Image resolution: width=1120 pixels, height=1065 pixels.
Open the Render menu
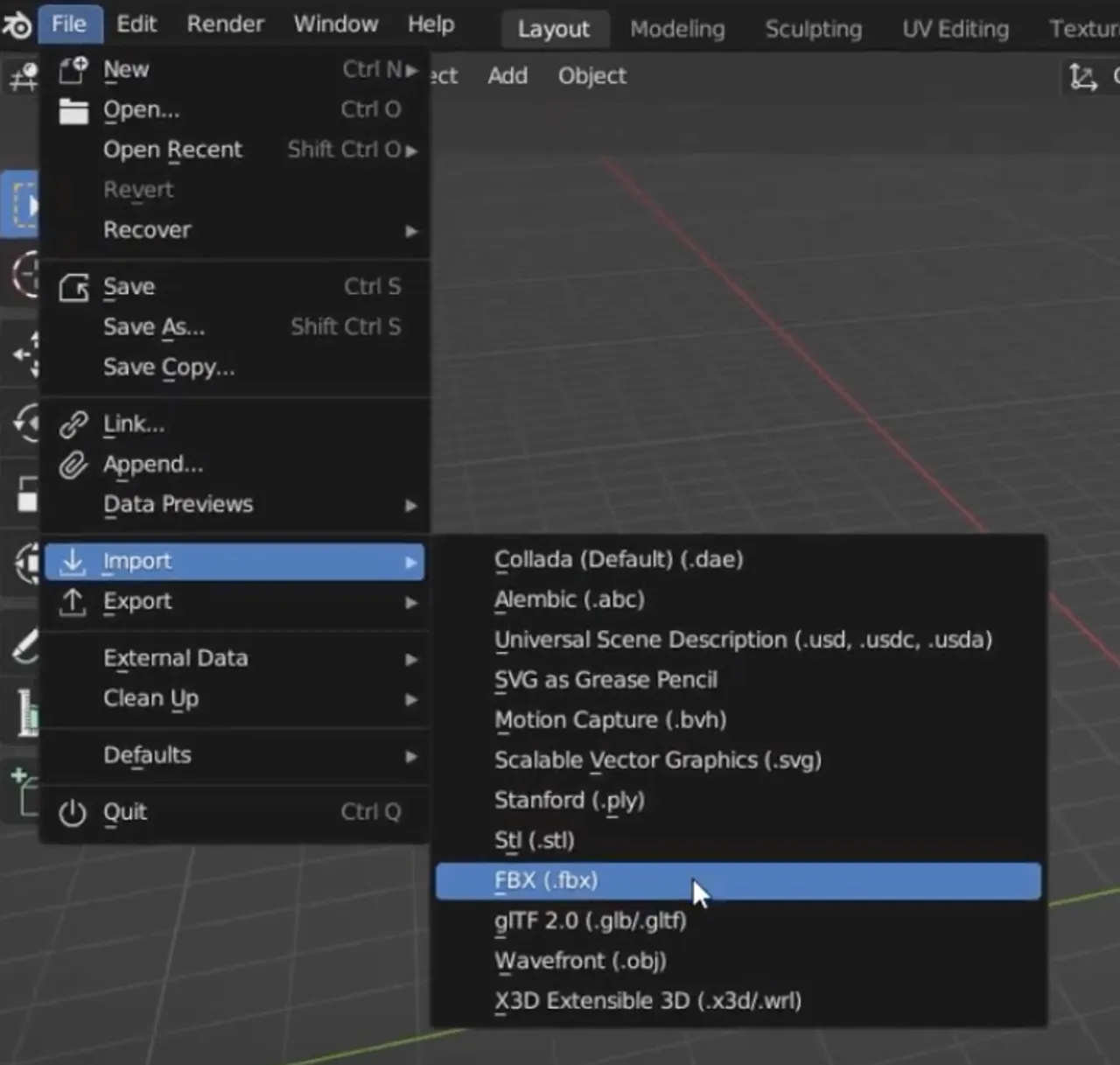225,24
